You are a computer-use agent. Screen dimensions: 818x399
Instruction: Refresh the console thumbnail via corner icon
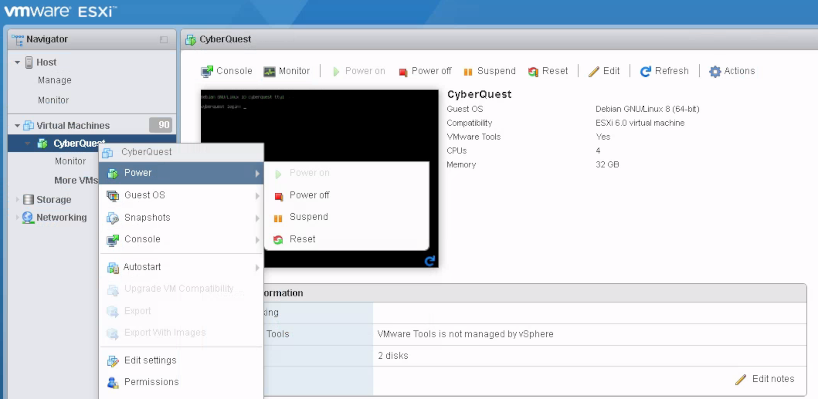430,261
